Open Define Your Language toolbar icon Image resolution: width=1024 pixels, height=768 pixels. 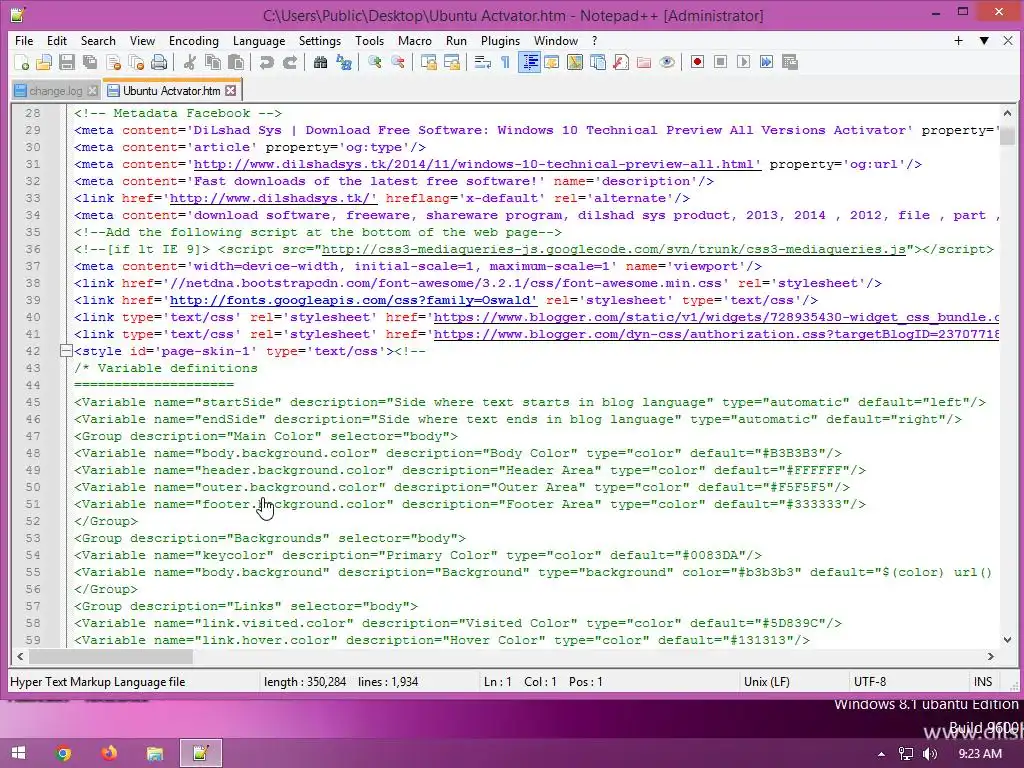(x=551, y=62)
